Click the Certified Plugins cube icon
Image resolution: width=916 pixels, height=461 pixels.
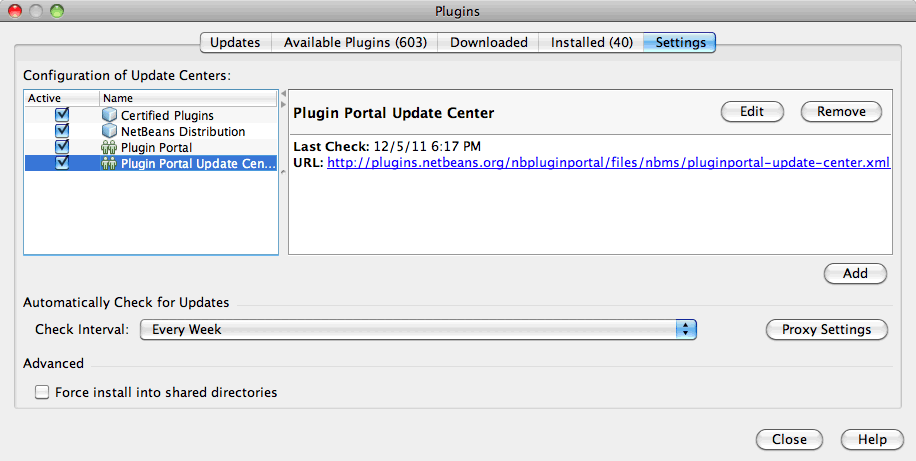[x=109, y=116]
